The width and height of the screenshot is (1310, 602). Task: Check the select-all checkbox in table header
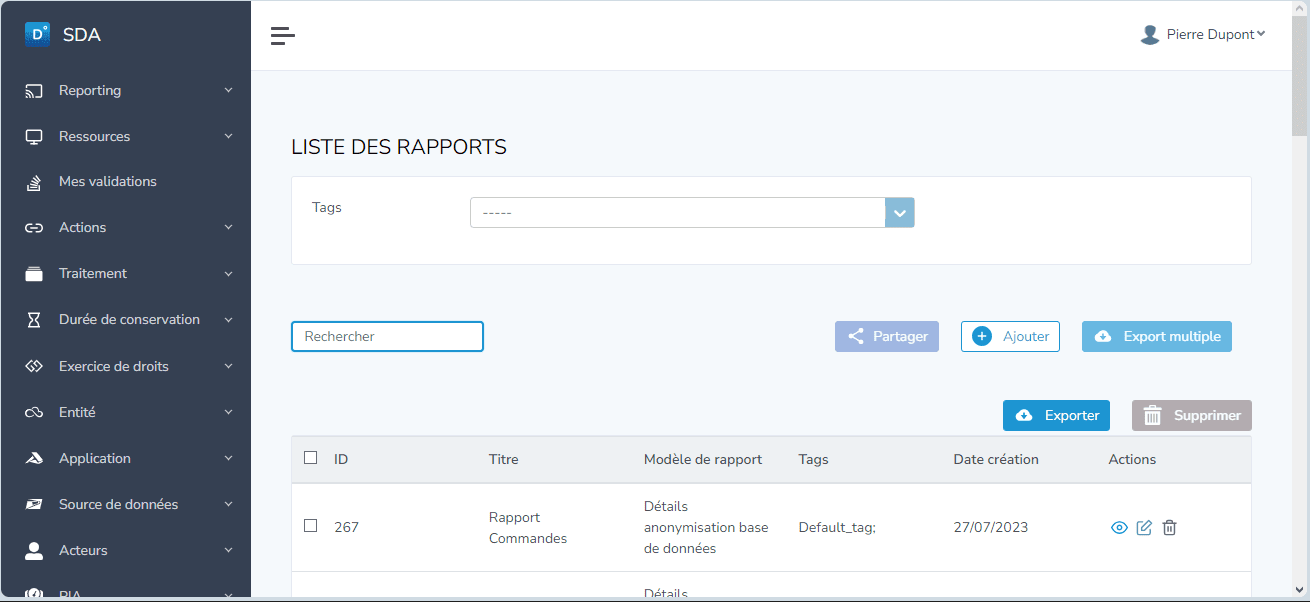coord(310,457)
